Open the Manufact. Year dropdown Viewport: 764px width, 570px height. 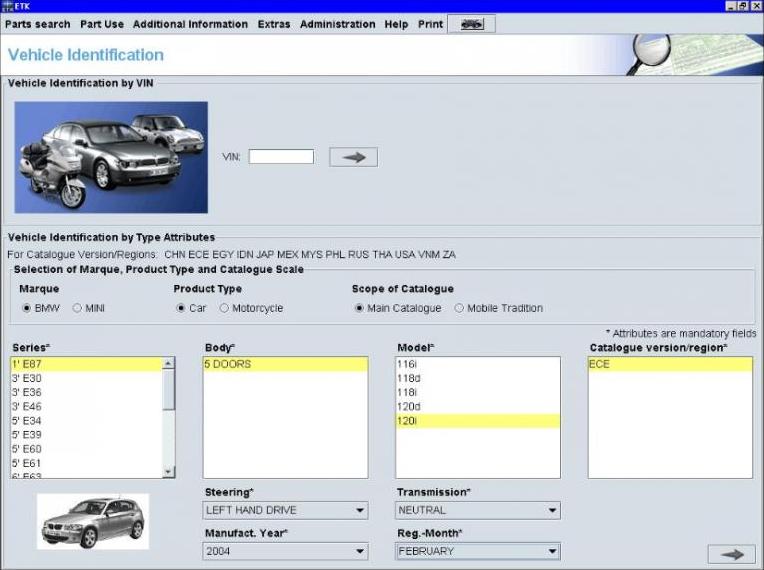coord(285,551)
